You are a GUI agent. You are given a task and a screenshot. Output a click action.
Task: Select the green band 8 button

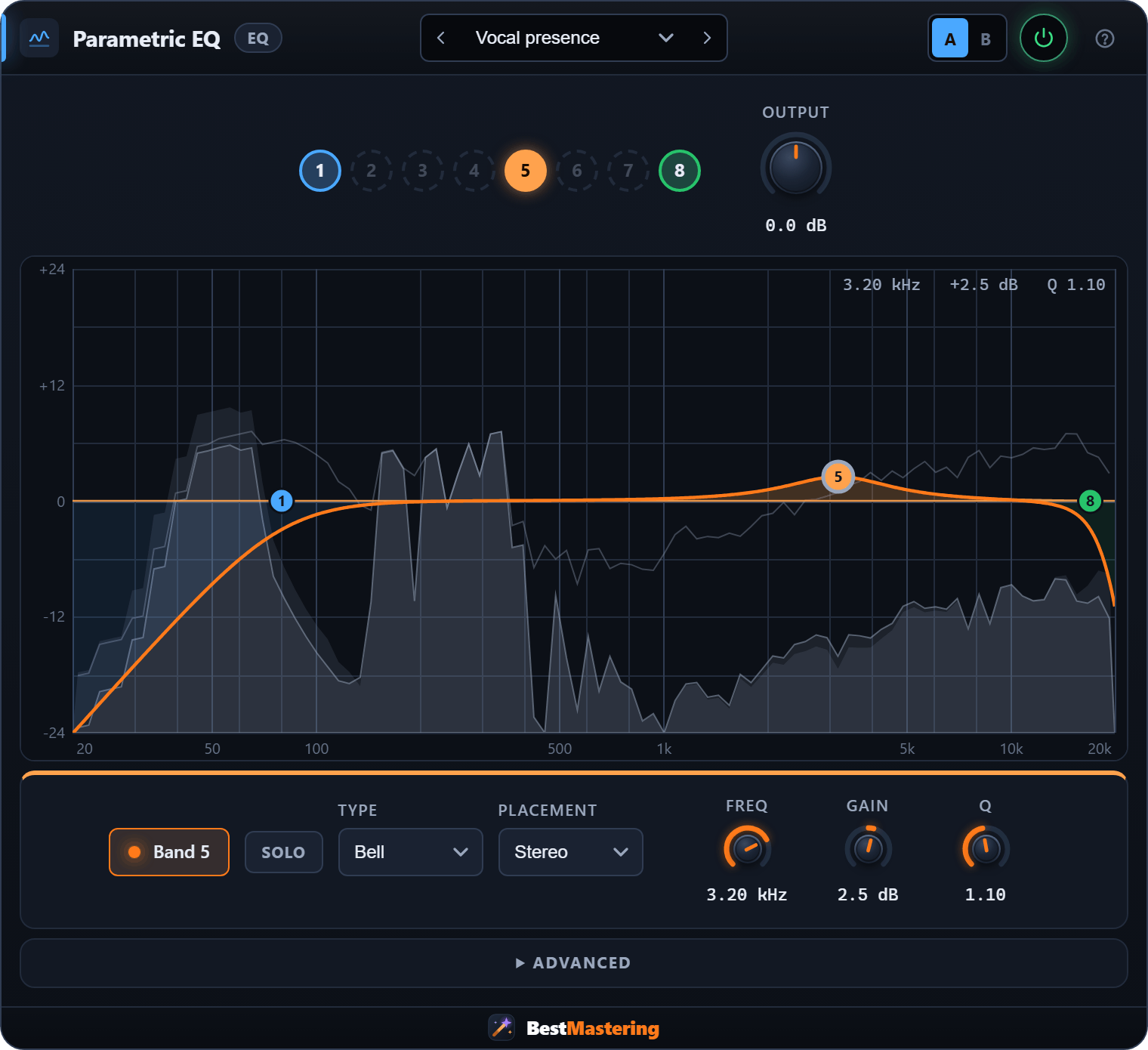(x=680, y=171)
